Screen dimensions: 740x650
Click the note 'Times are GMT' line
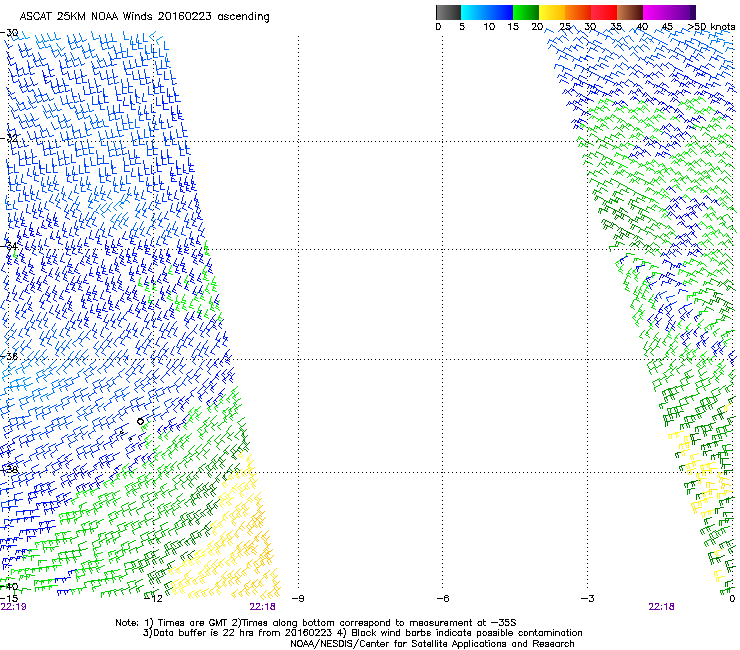click(315, 623)
